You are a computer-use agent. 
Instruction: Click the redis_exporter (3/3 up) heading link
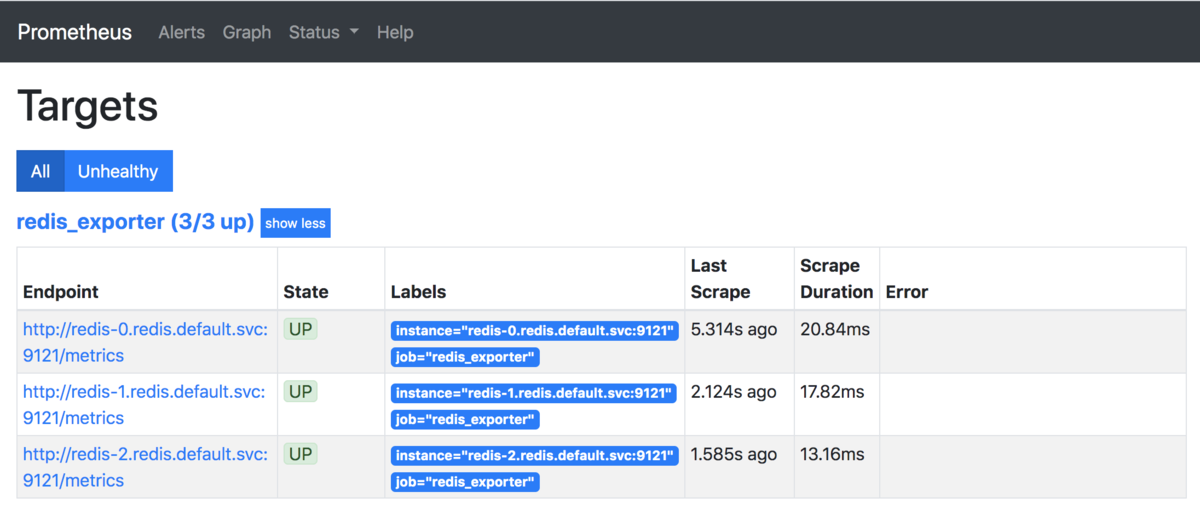[x=135, y=222]
